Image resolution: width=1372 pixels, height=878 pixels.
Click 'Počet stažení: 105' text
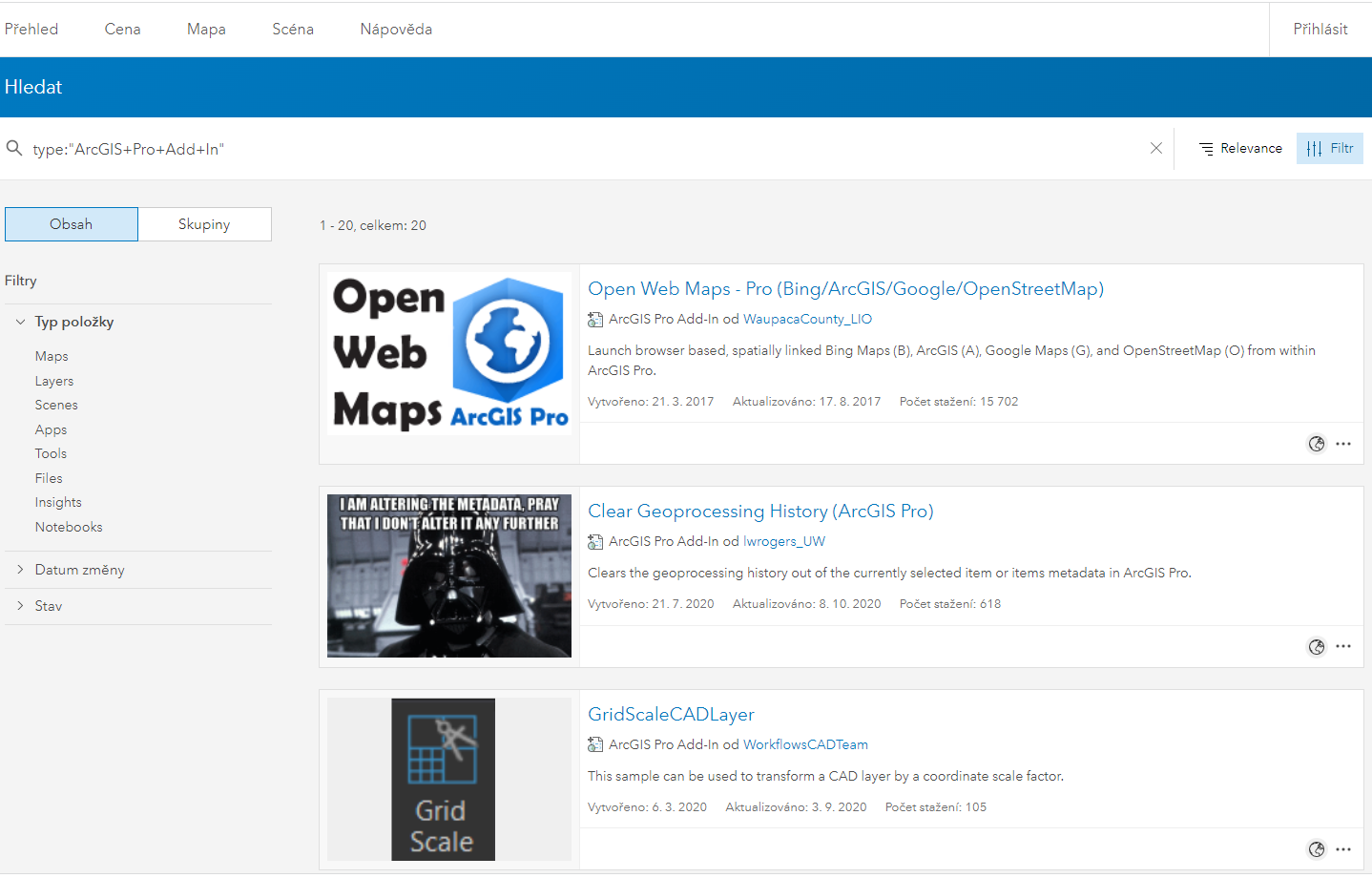coord(936,807)
